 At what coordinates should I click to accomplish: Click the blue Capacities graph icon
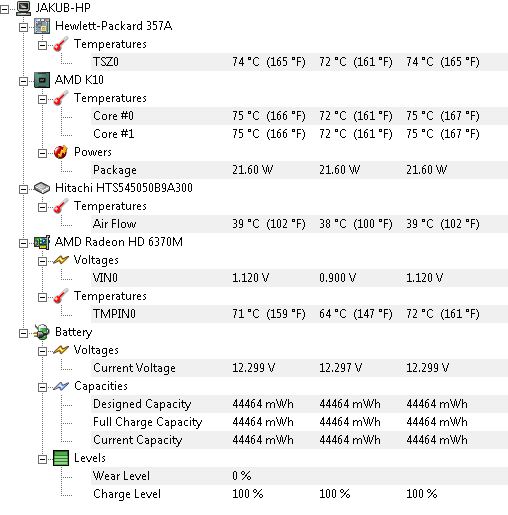point(61,386)
